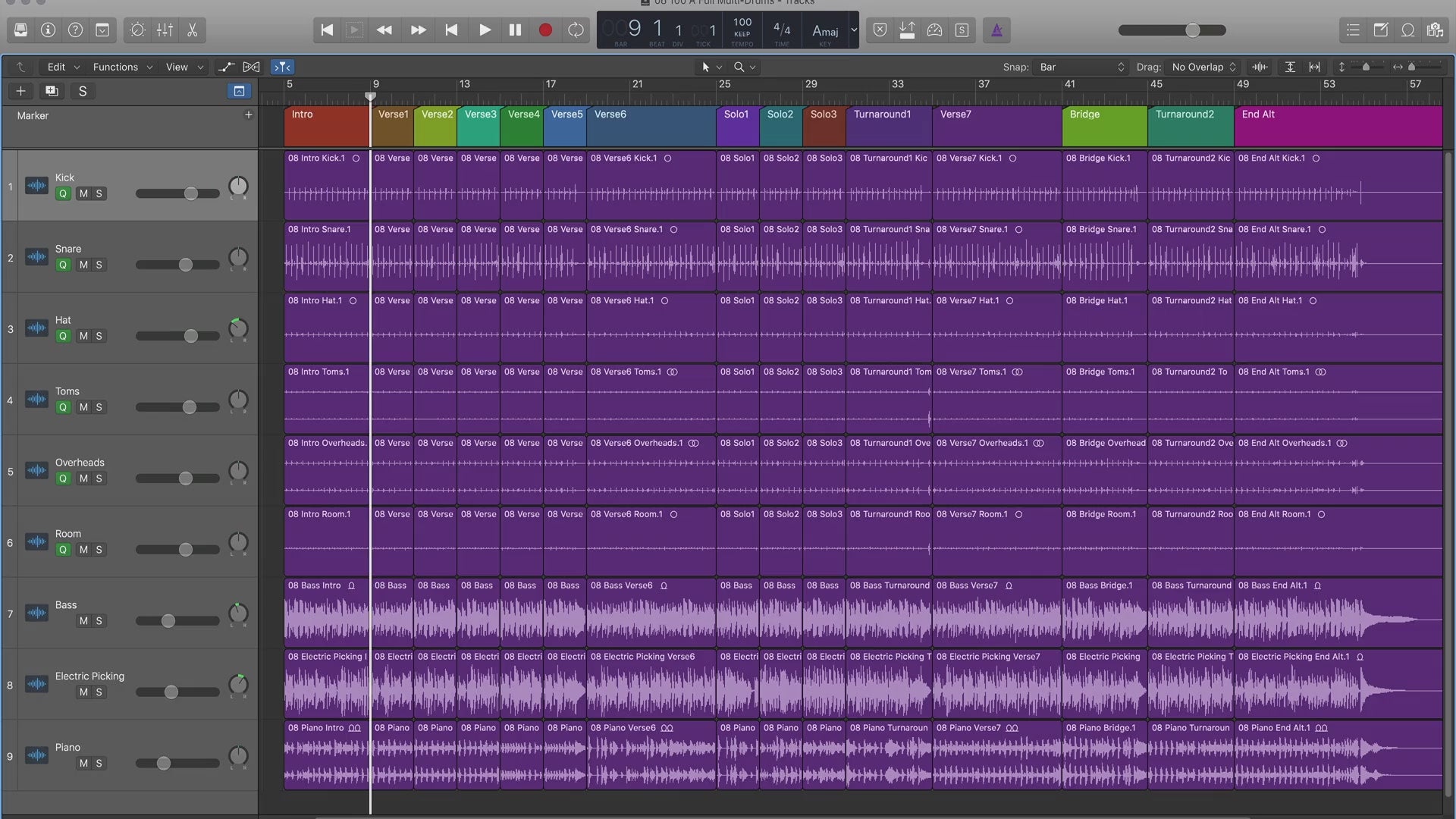Screen dimensions: 1456x819
Task: Open the Edit menu
Action: (x=63, y=67)
